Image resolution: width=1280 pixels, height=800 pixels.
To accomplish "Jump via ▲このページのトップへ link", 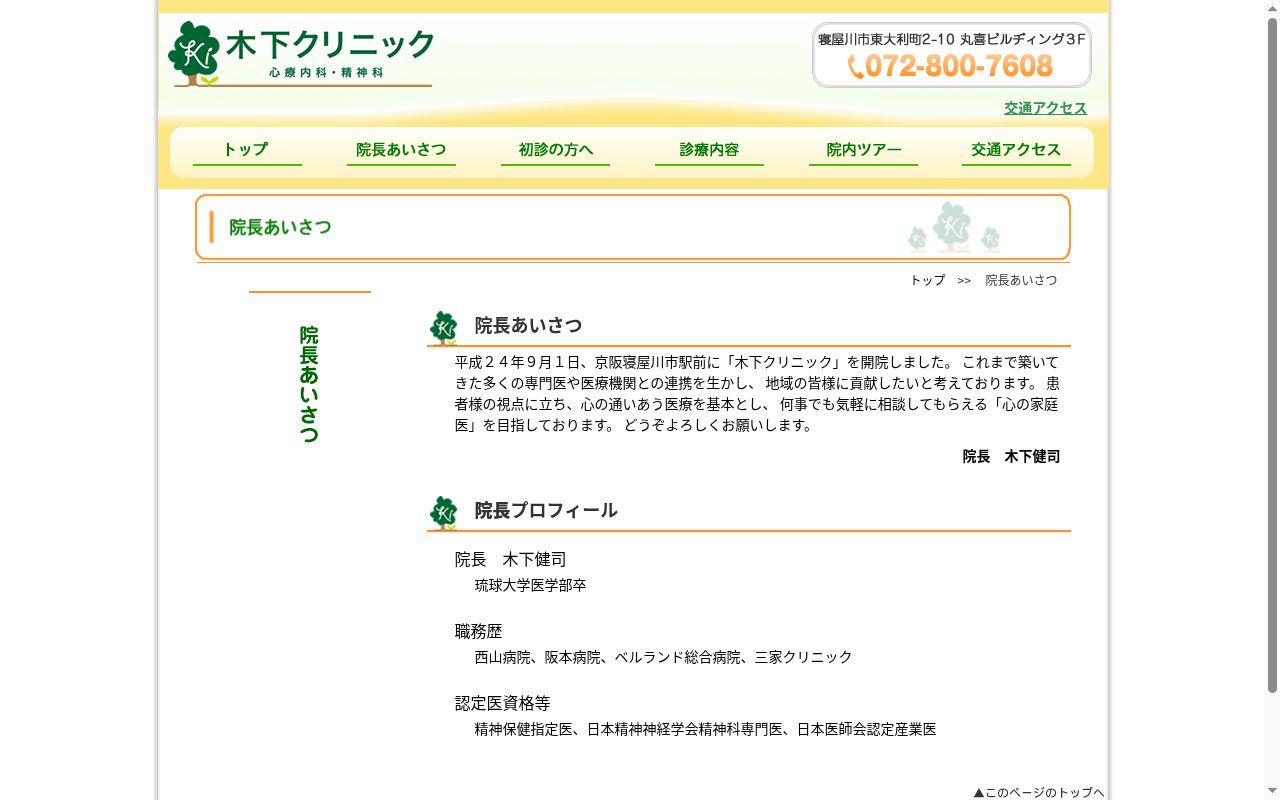I will pyautogui.click(x=1039, y=792).
